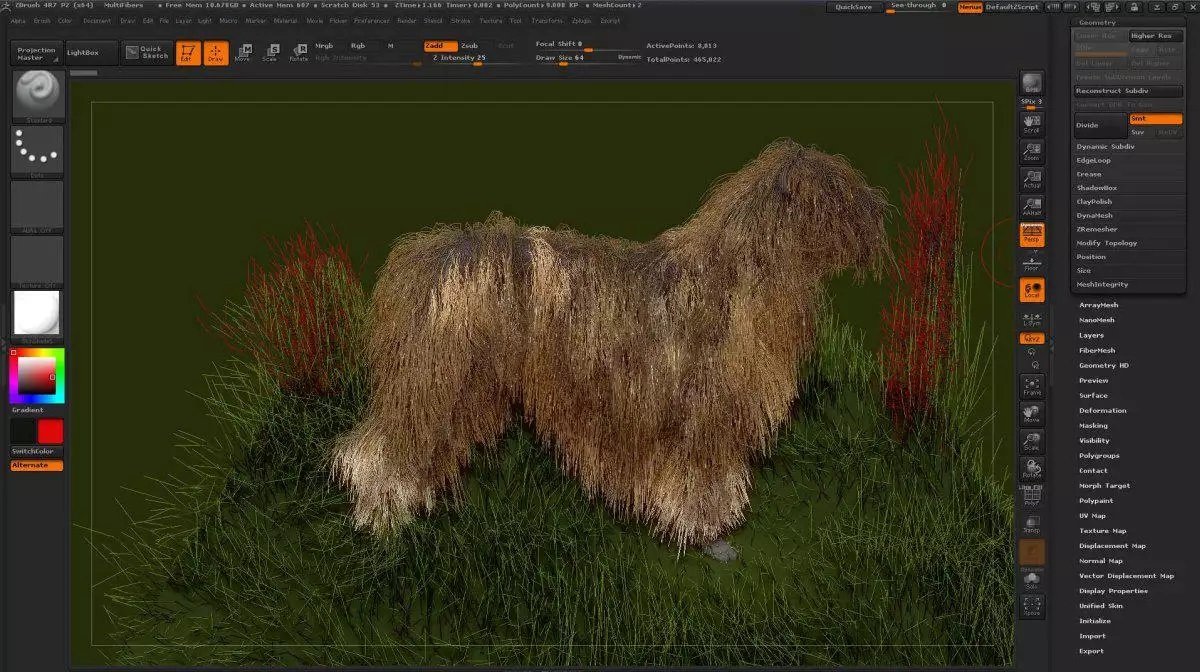The width and height of the screenshot is (1200, 672).
Task: Toggle PolyF wireframe display
Action: click(x=1032, y=497)
